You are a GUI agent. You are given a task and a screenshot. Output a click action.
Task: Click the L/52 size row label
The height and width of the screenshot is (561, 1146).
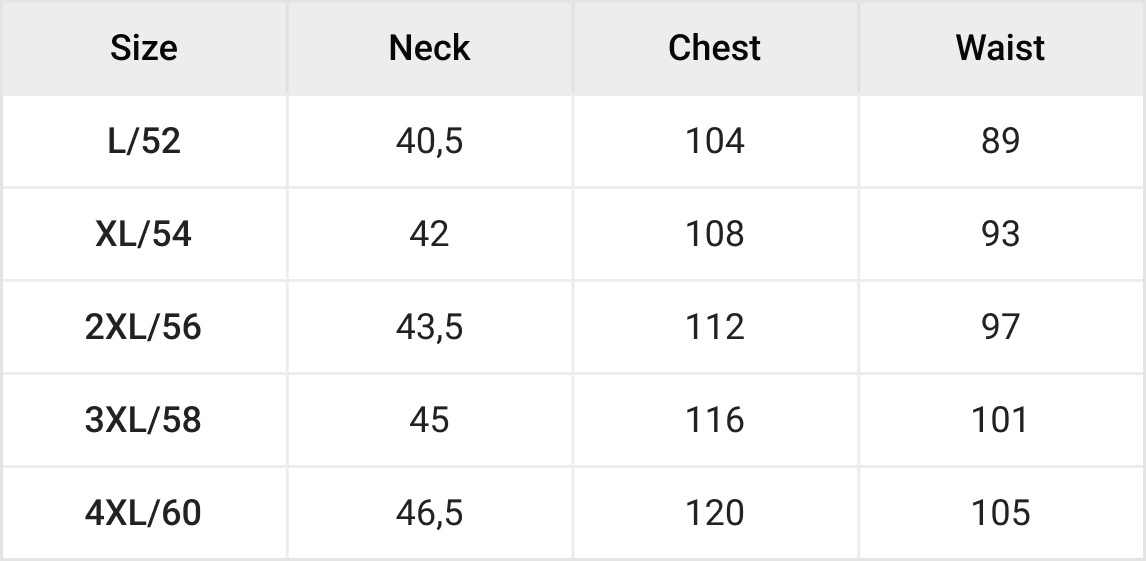tap(144, 141)
